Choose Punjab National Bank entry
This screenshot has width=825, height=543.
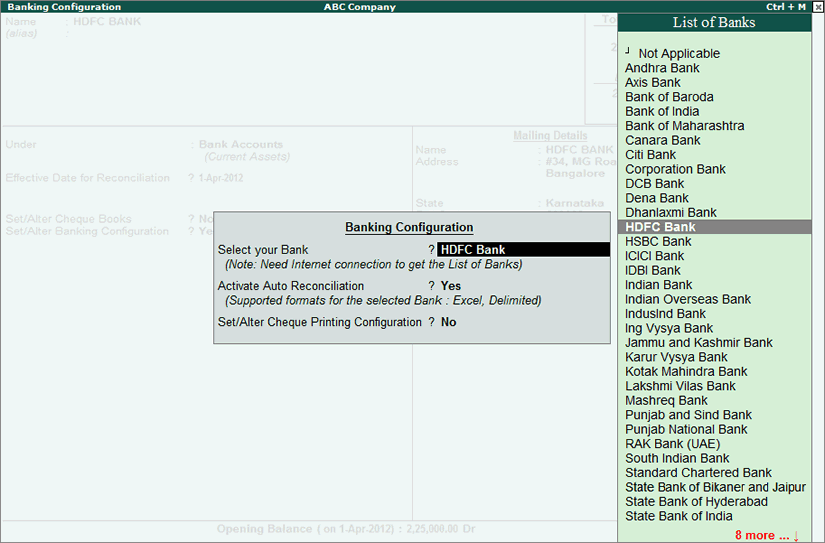(686, 429)
